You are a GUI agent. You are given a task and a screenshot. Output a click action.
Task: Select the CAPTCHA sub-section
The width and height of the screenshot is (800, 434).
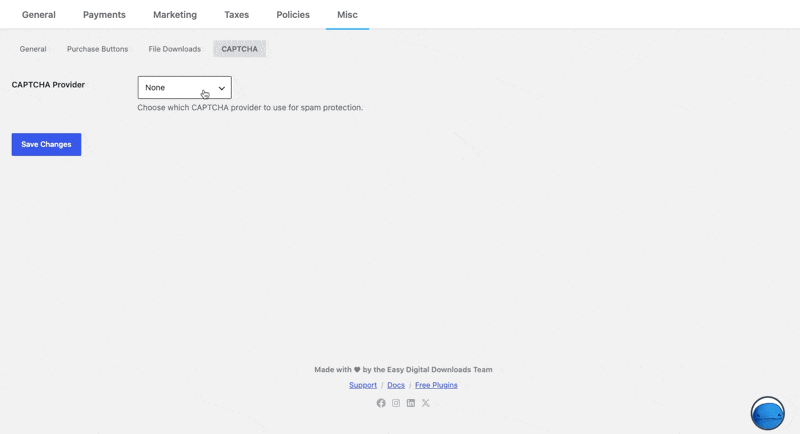coord(239,49)
